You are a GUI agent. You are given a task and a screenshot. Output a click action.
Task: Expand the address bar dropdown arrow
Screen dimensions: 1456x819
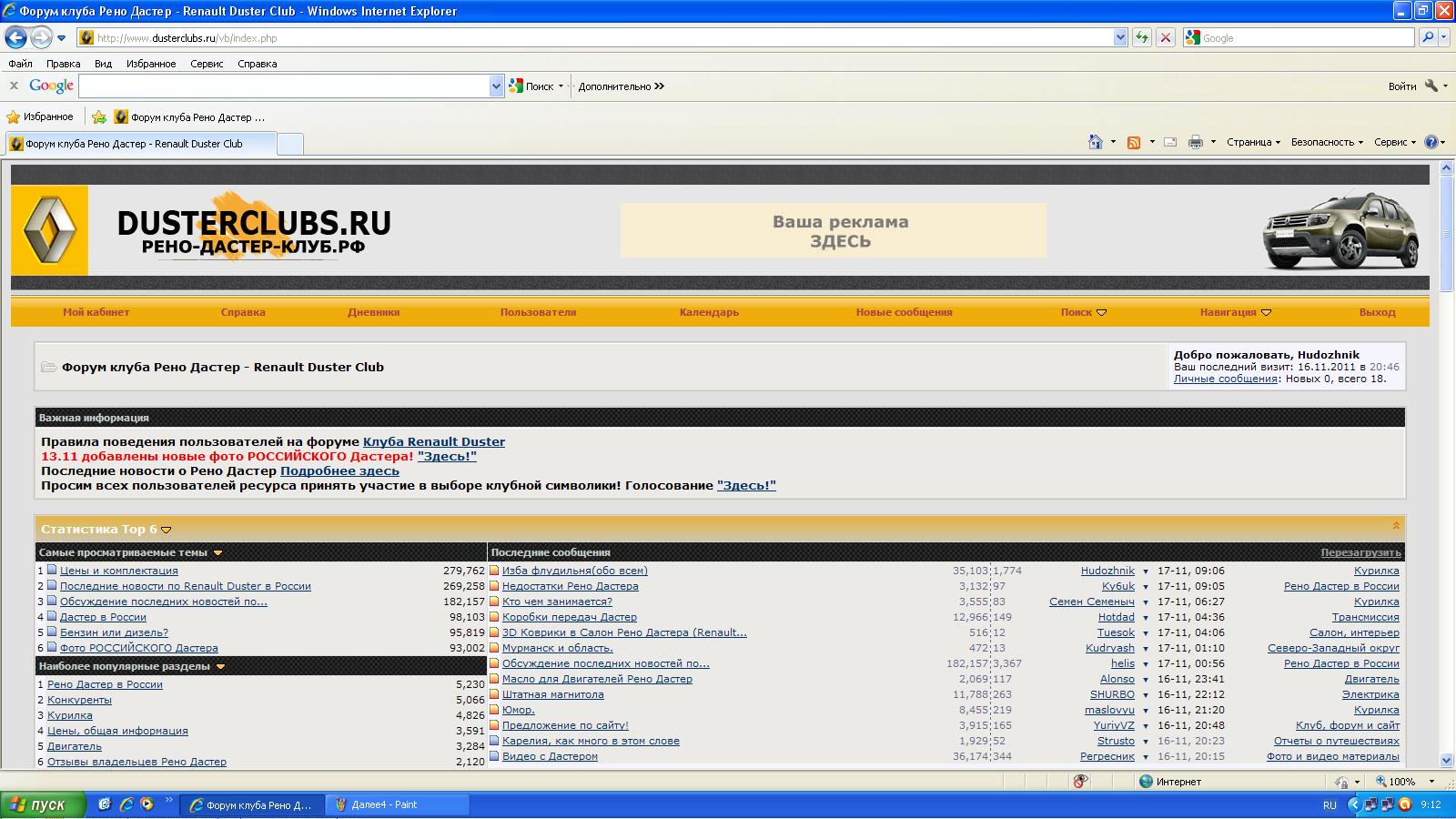(1120, 37)
